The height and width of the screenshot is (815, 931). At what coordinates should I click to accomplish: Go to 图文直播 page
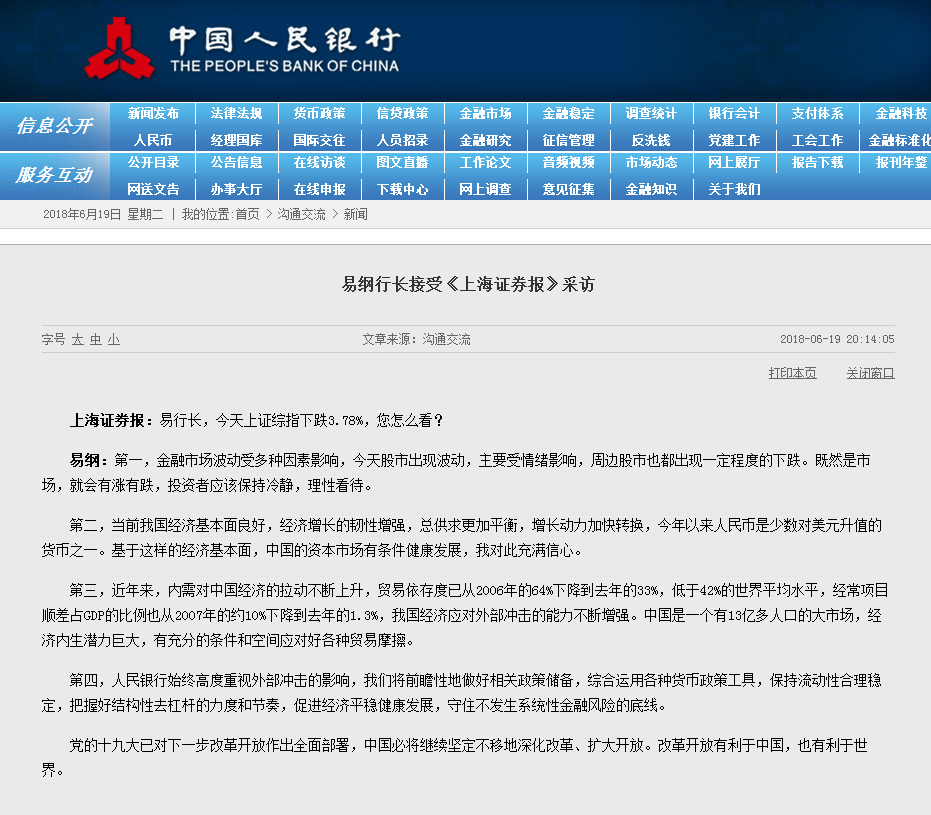[x=402, y=162]
